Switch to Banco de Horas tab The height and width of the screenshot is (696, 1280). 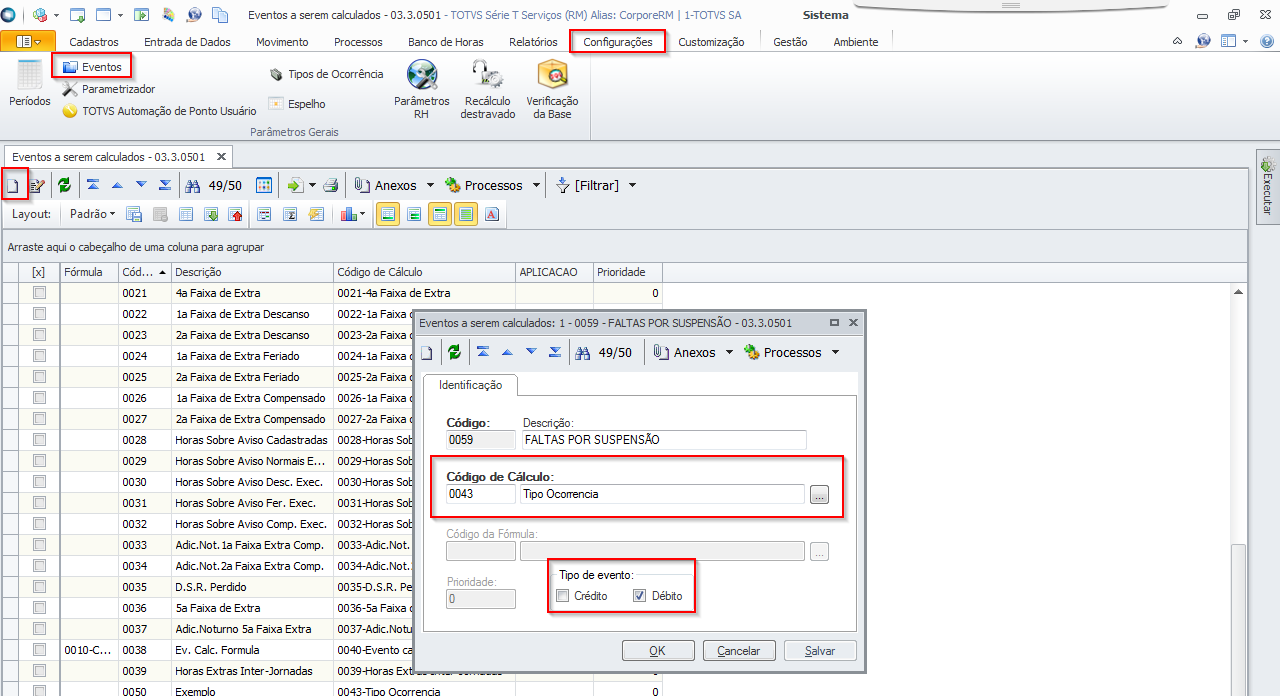(x=445, y=42)
